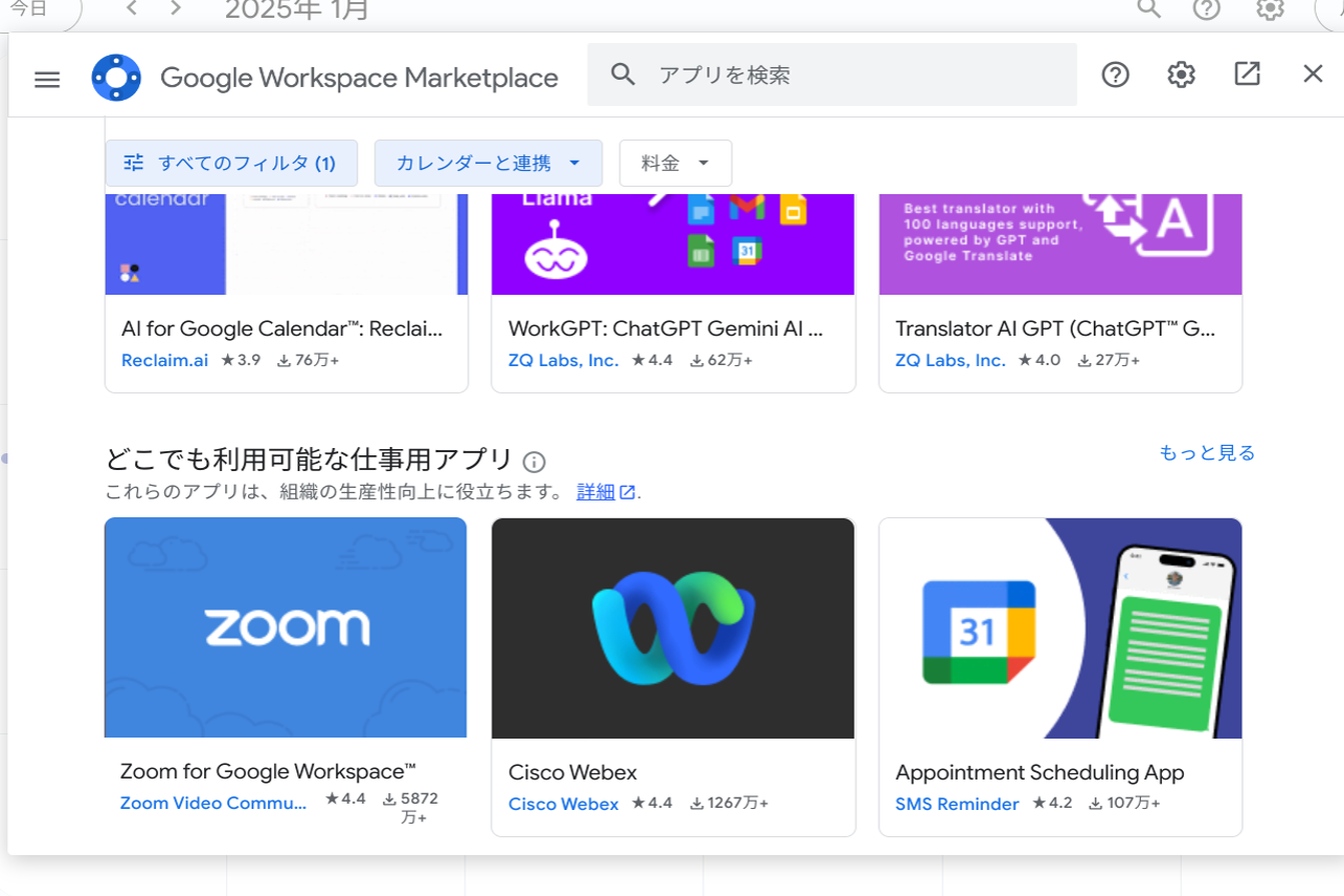Click the Marketplace help question mark icon

[1115, 75]
